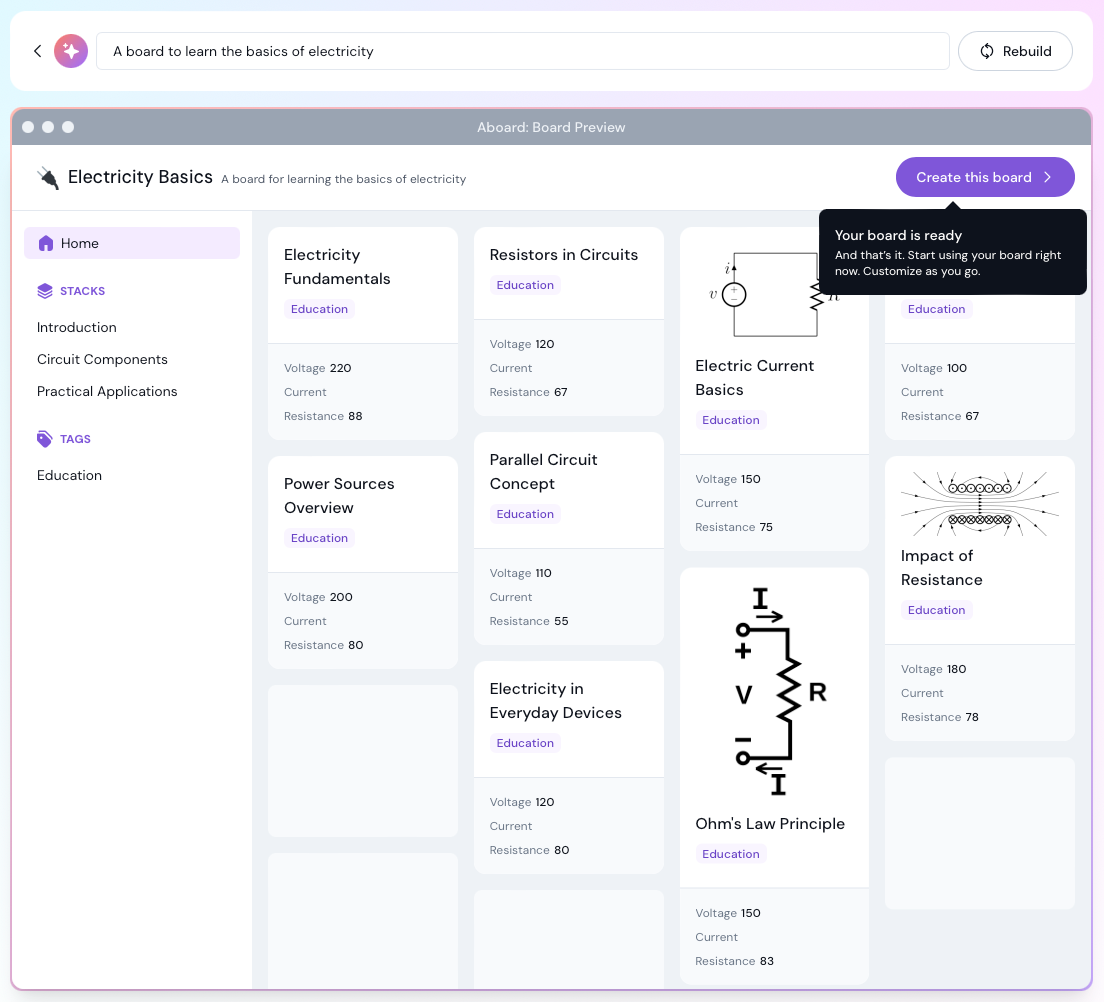Click Education tag on Power Sources Overview
Screen dimensions: 1104x1002
pyautogui.click(x=319, y=538)
